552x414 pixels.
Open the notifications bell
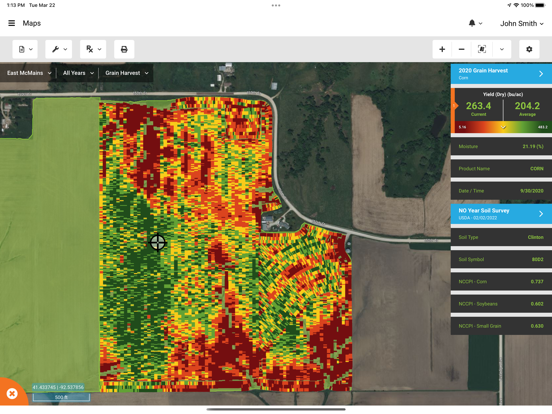coord(475,23)
